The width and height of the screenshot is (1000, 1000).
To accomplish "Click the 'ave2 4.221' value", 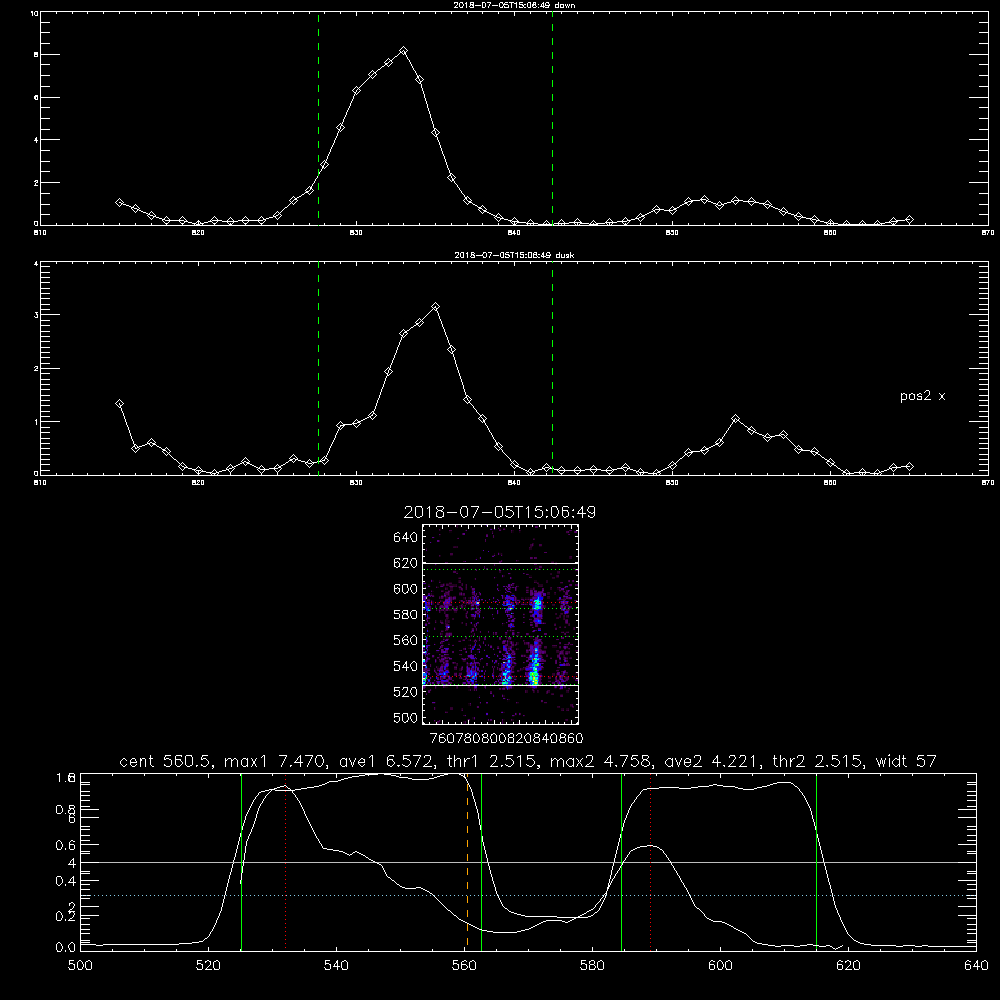I will (x=711, y=761).
